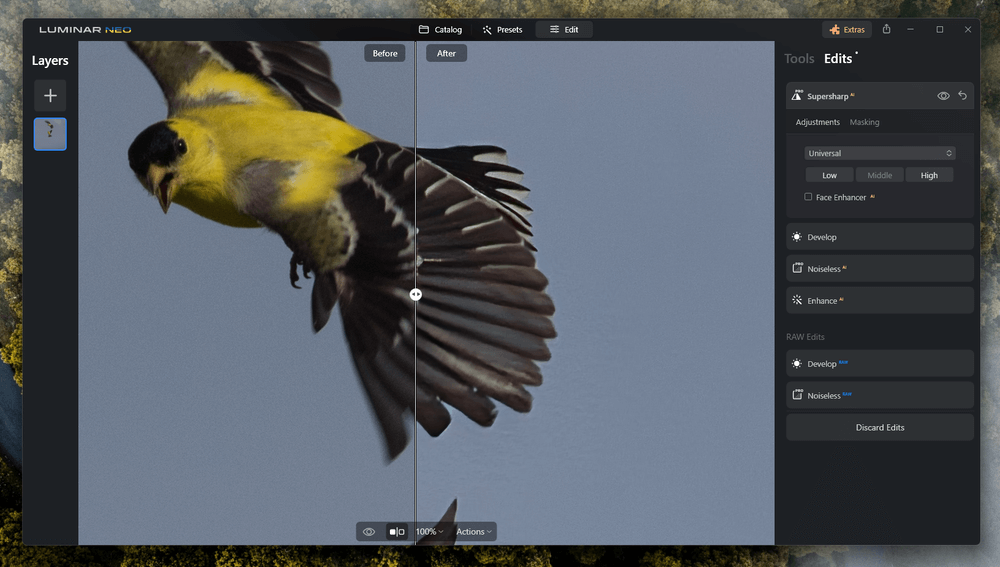Select High sharpening strength
The width and height of the screenshot is (1000, 567).
pos(929,175)
